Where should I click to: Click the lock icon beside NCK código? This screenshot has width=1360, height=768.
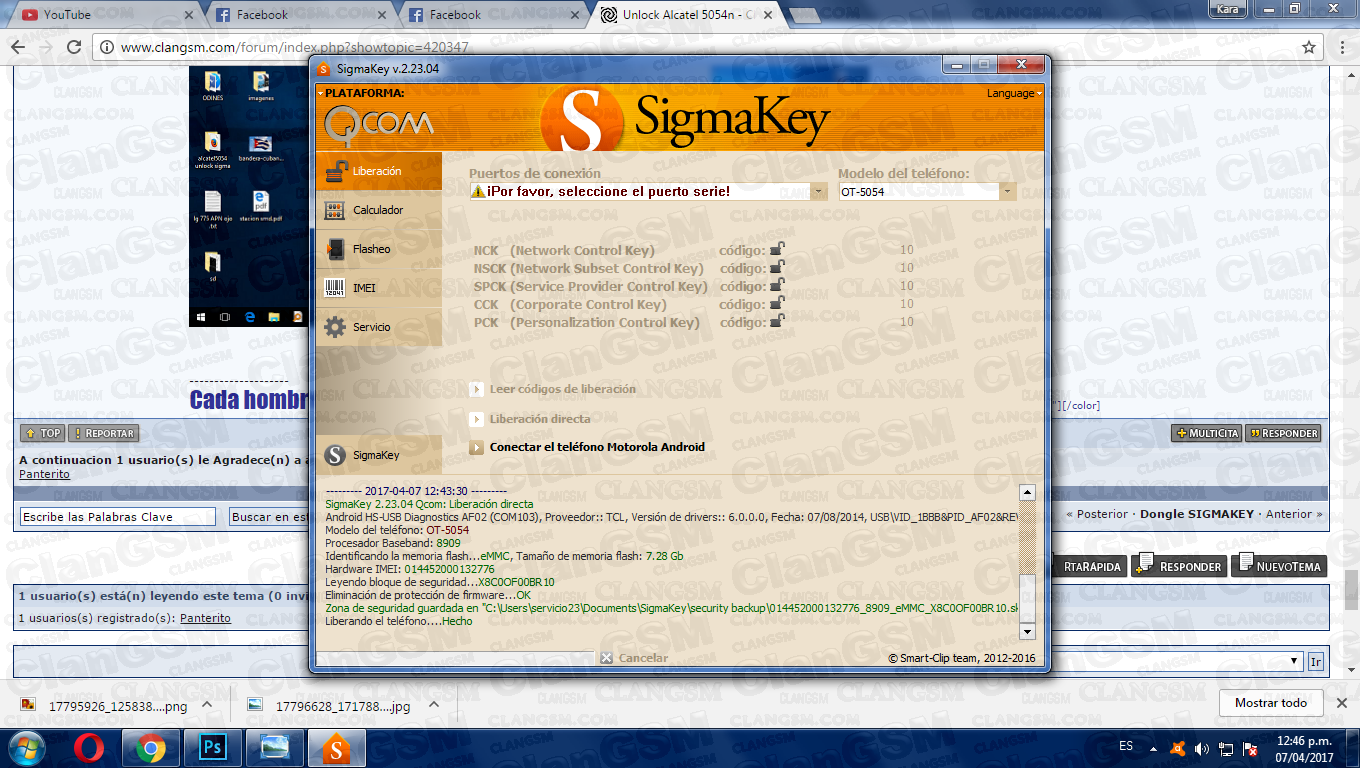777,250
